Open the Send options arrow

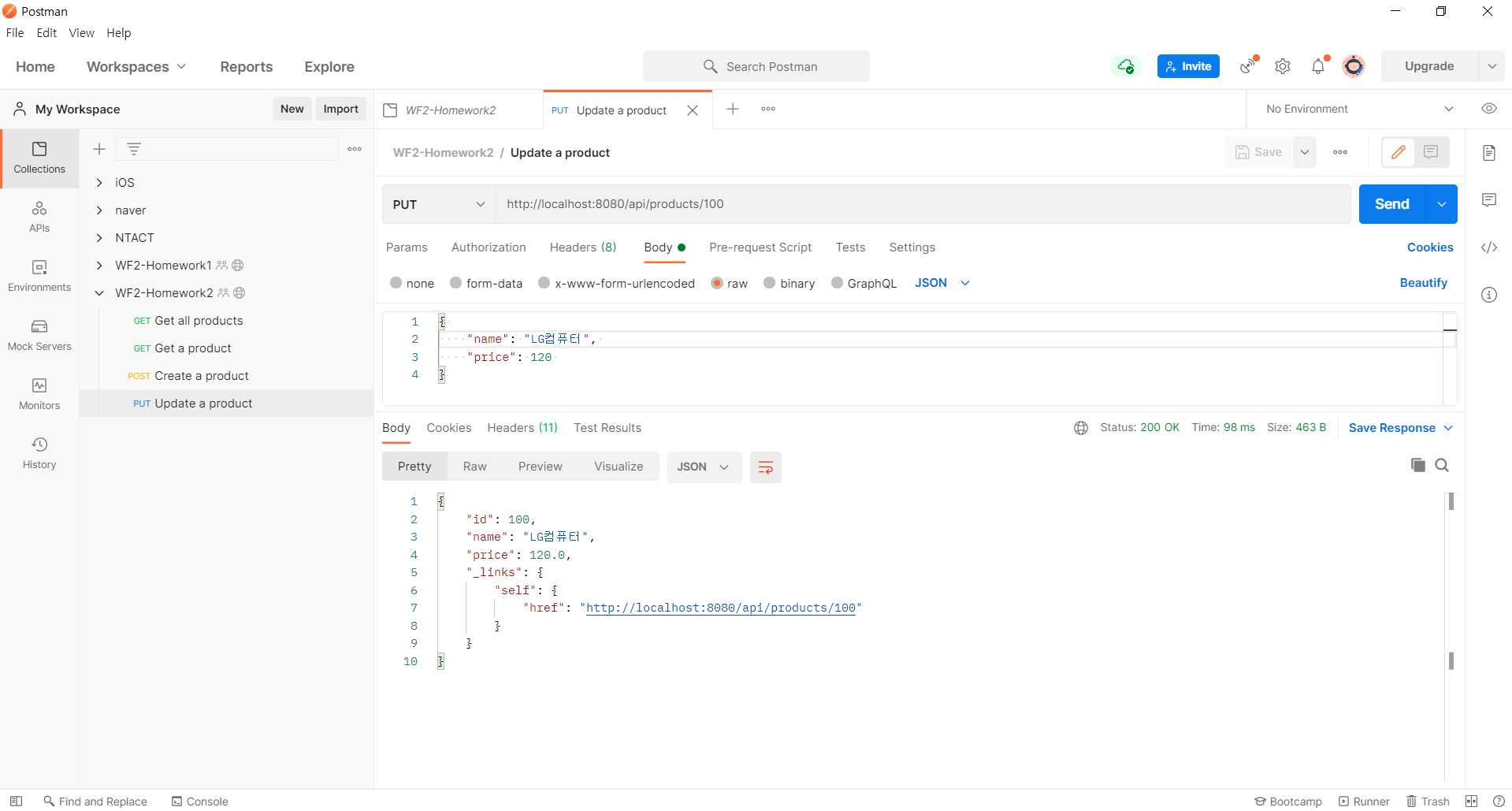click(1442, 204)
